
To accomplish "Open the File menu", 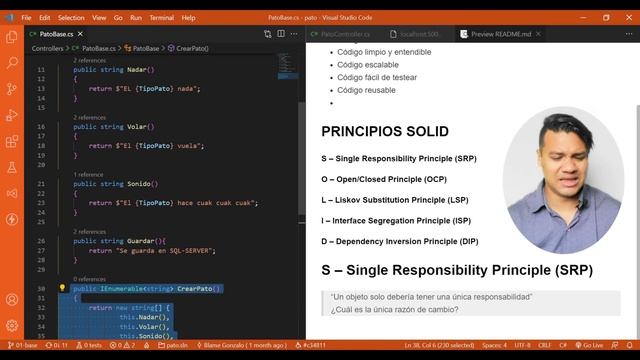I will tap(27, 18).
